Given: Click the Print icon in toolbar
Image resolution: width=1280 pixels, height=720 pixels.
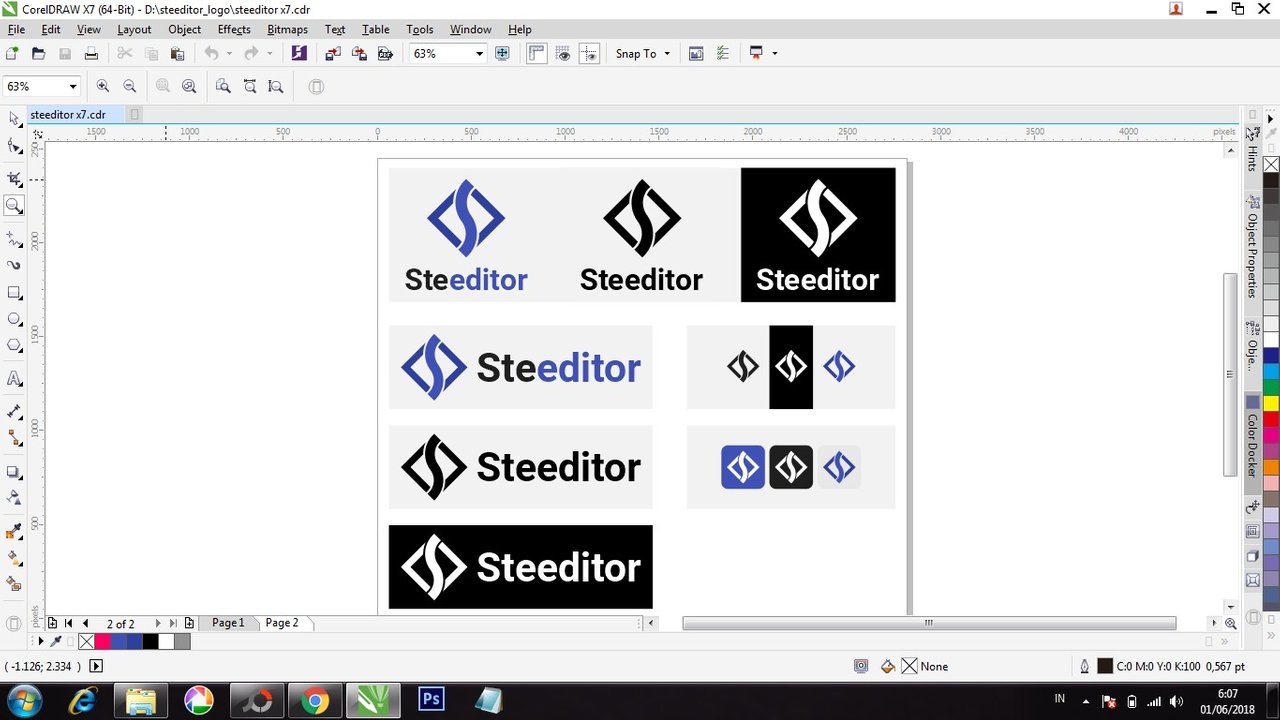Looking at the screenshot, I should 91,53.
